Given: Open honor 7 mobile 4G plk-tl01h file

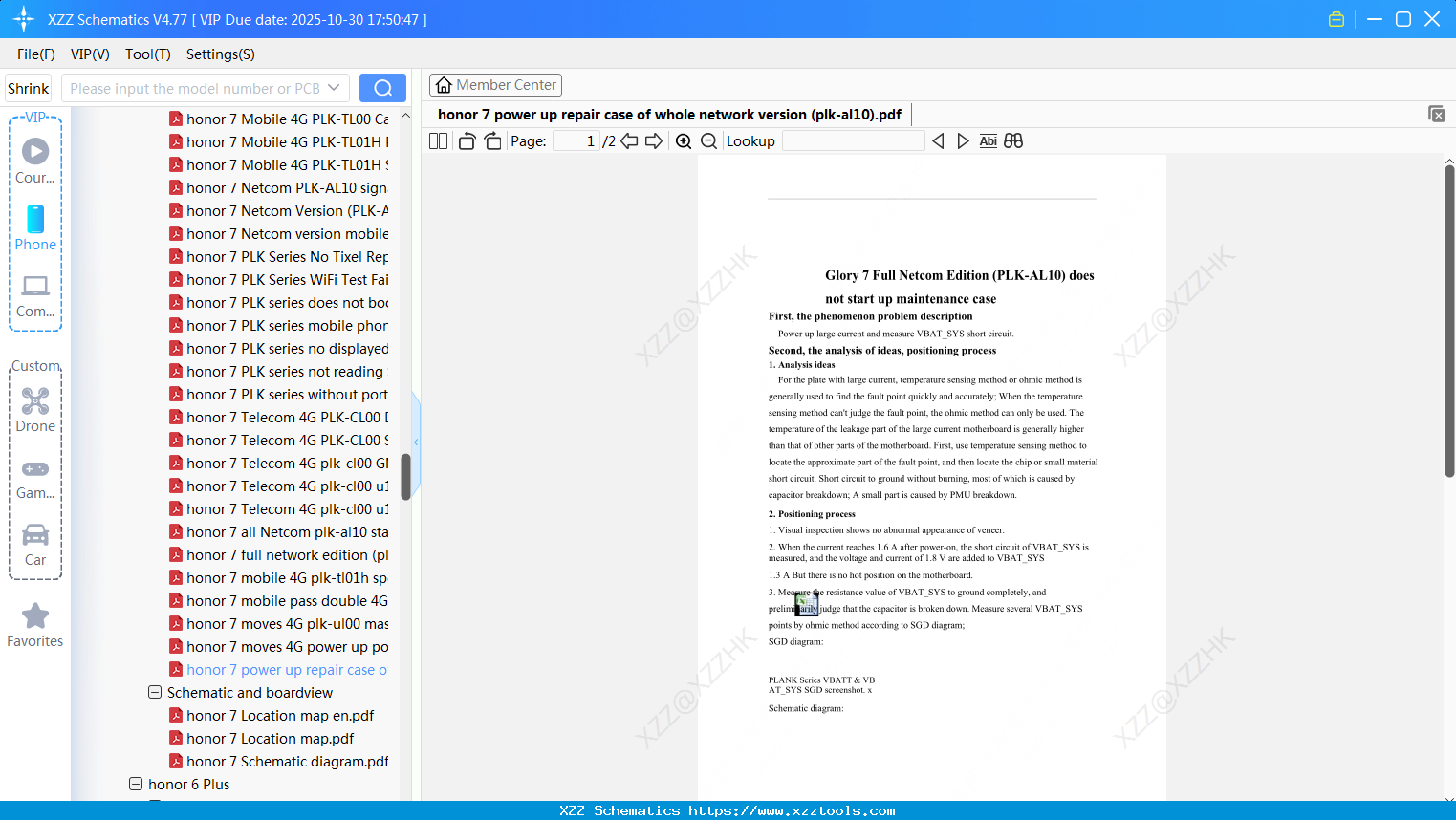Looking at the screenshot, I should tap(278, 577).
